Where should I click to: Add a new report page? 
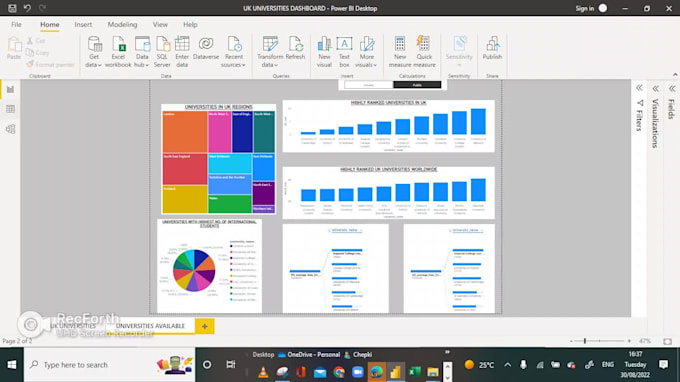[205, 326]
